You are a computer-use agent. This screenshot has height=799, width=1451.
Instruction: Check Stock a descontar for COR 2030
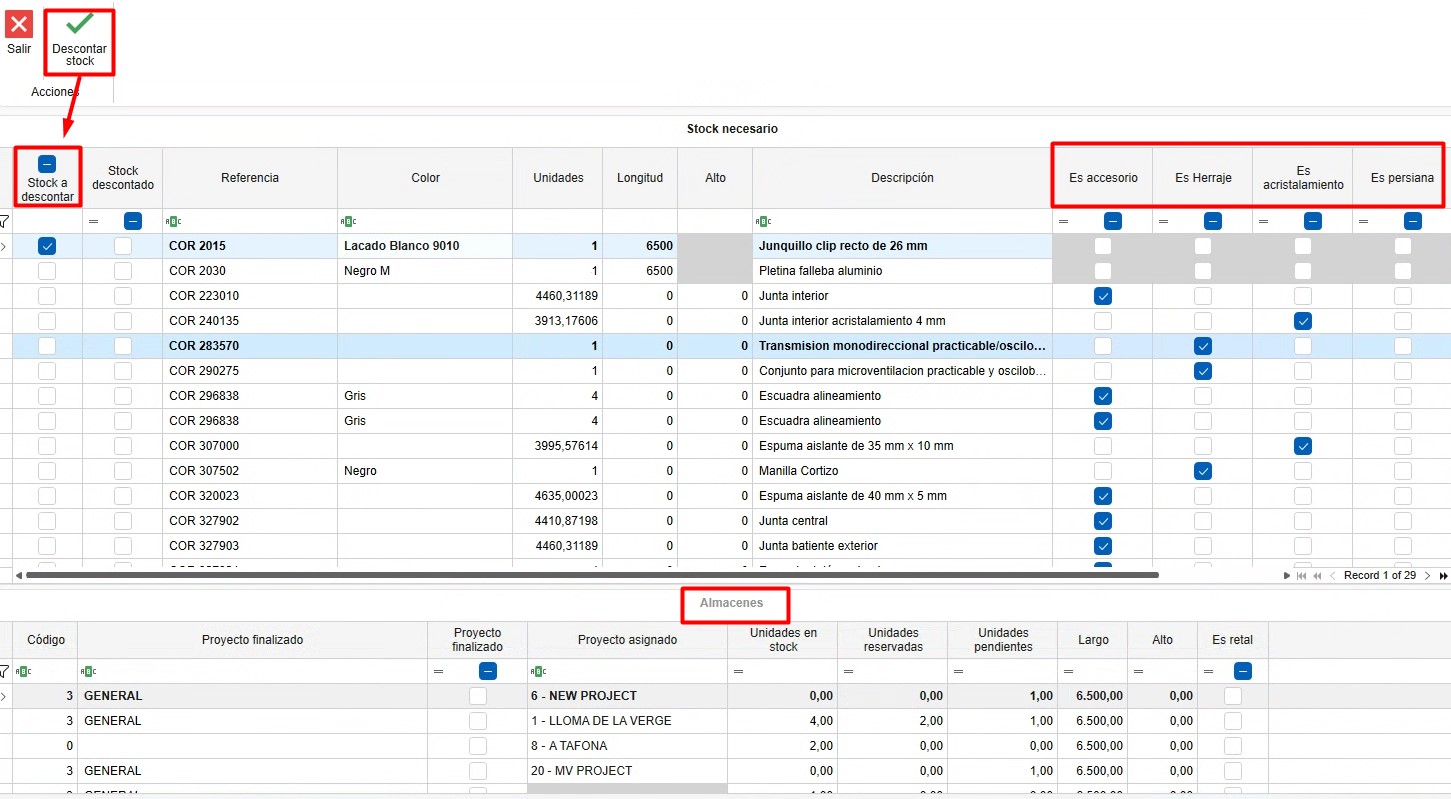[47, 271]
